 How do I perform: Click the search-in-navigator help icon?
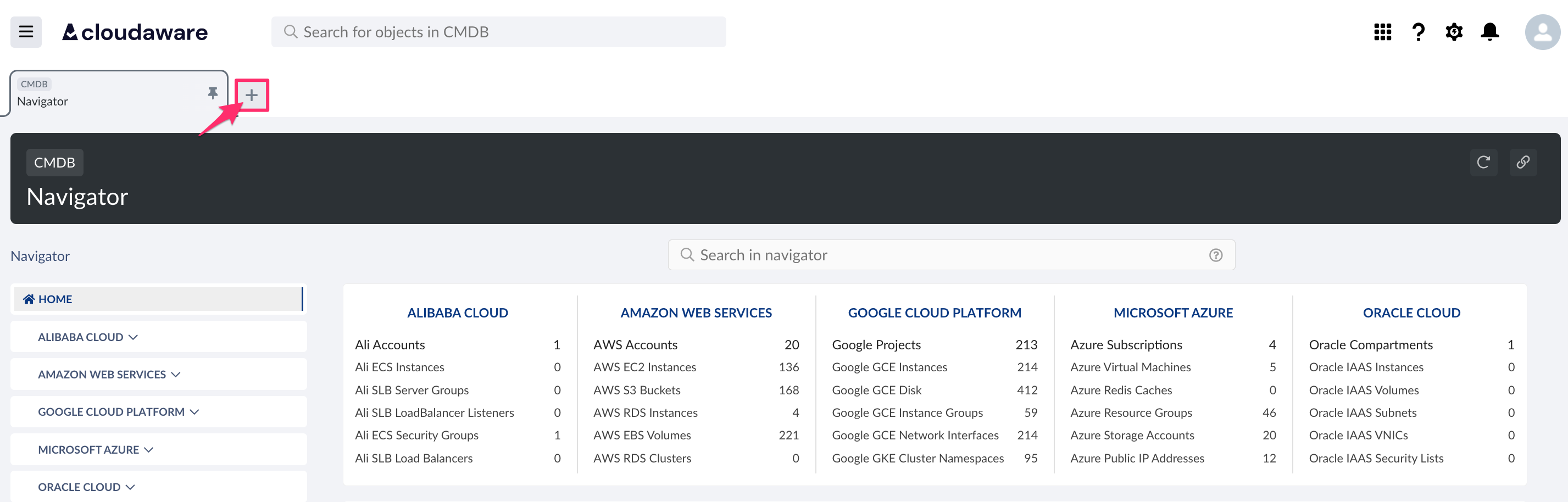[x=1215, y=255]
